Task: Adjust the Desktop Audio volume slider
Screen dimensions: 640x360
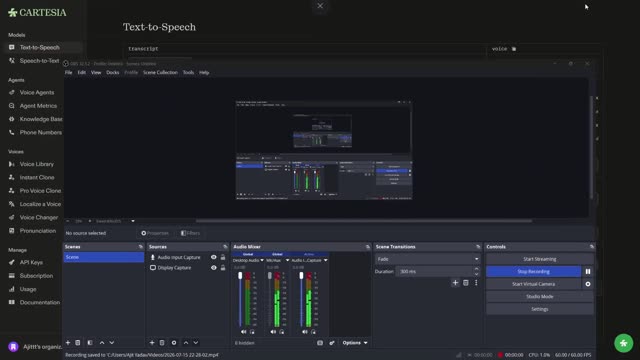Action: 240,299
